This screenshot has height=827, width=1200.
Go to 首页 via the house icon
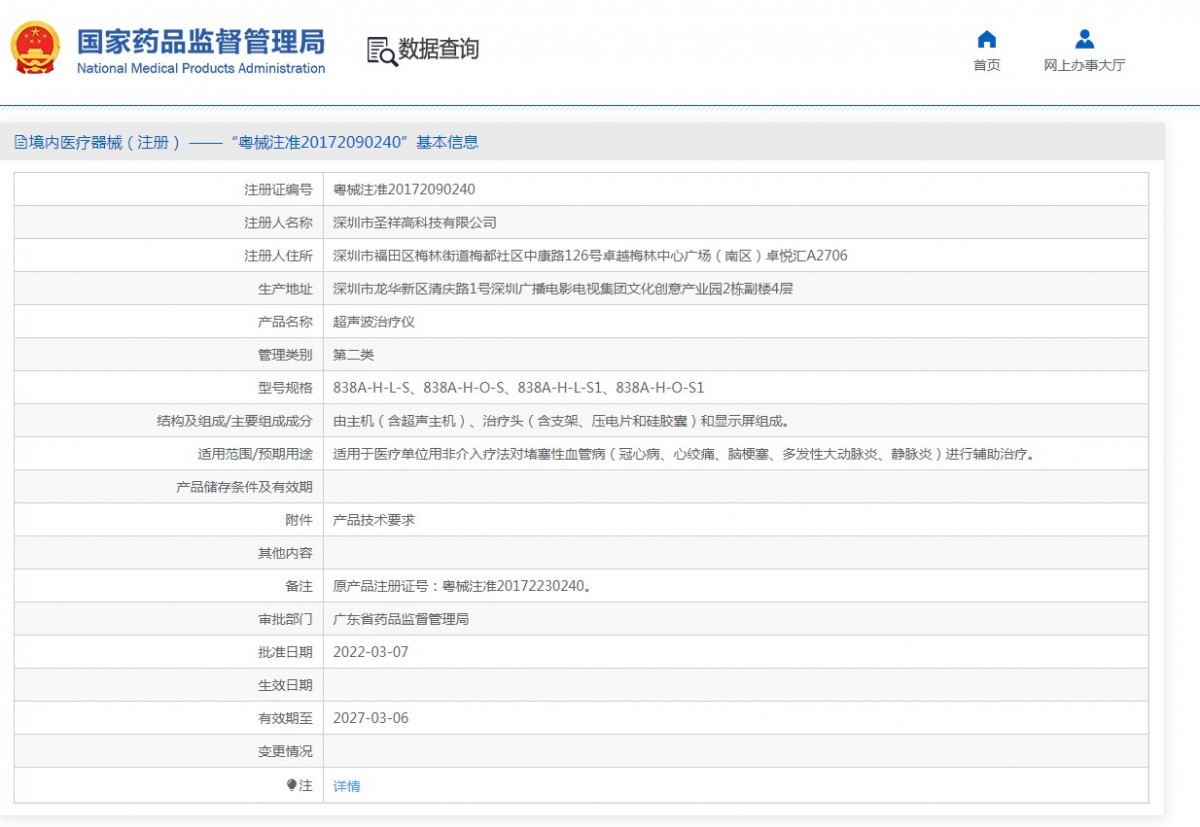(987, 39)
